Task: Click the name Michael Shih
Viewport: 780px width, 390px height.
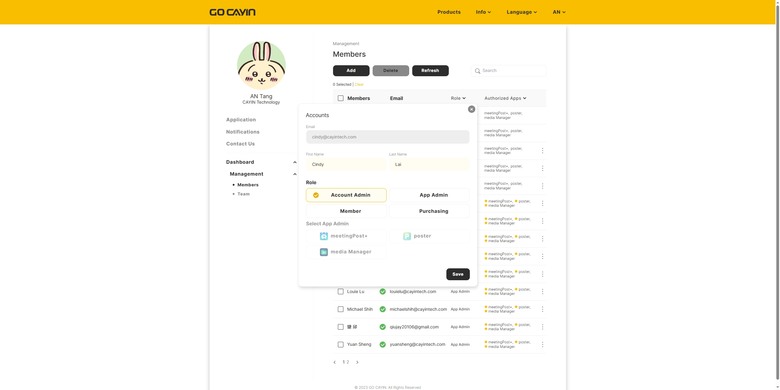Action: coord(360,309)
